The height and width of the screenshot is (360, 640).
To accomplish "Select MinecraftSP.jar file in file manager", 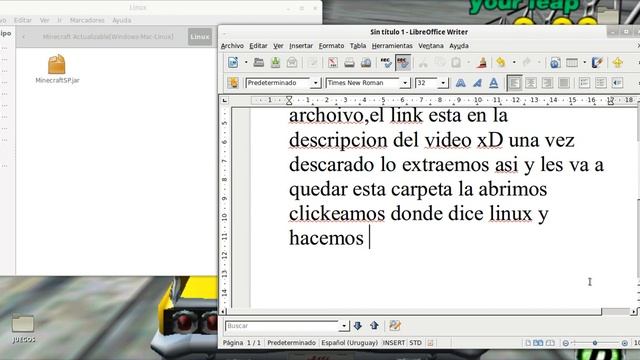I will pyautogui.click(x=57, y=69).
